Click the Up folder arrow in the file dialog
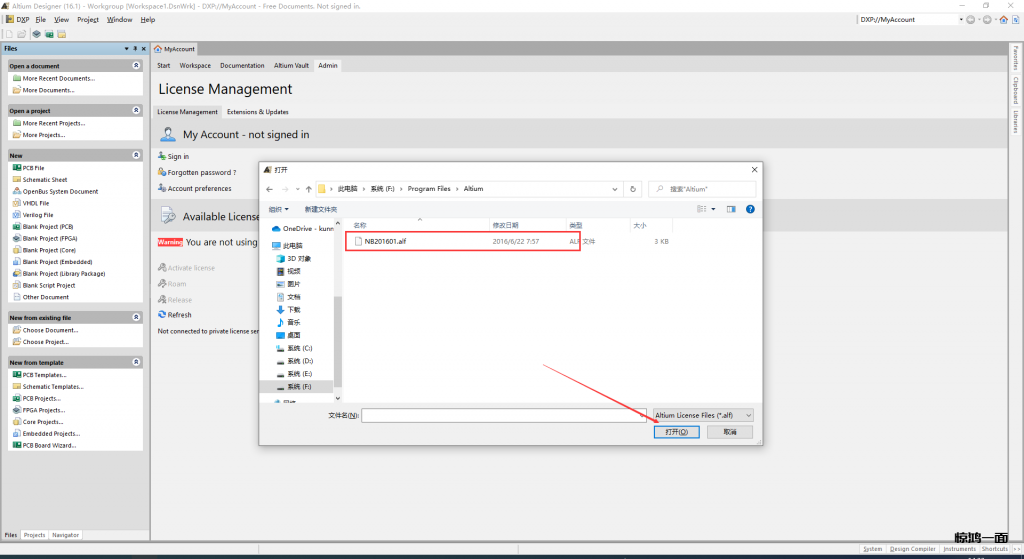The height and width of the screenshot is (559, 1024). [308, 188]
